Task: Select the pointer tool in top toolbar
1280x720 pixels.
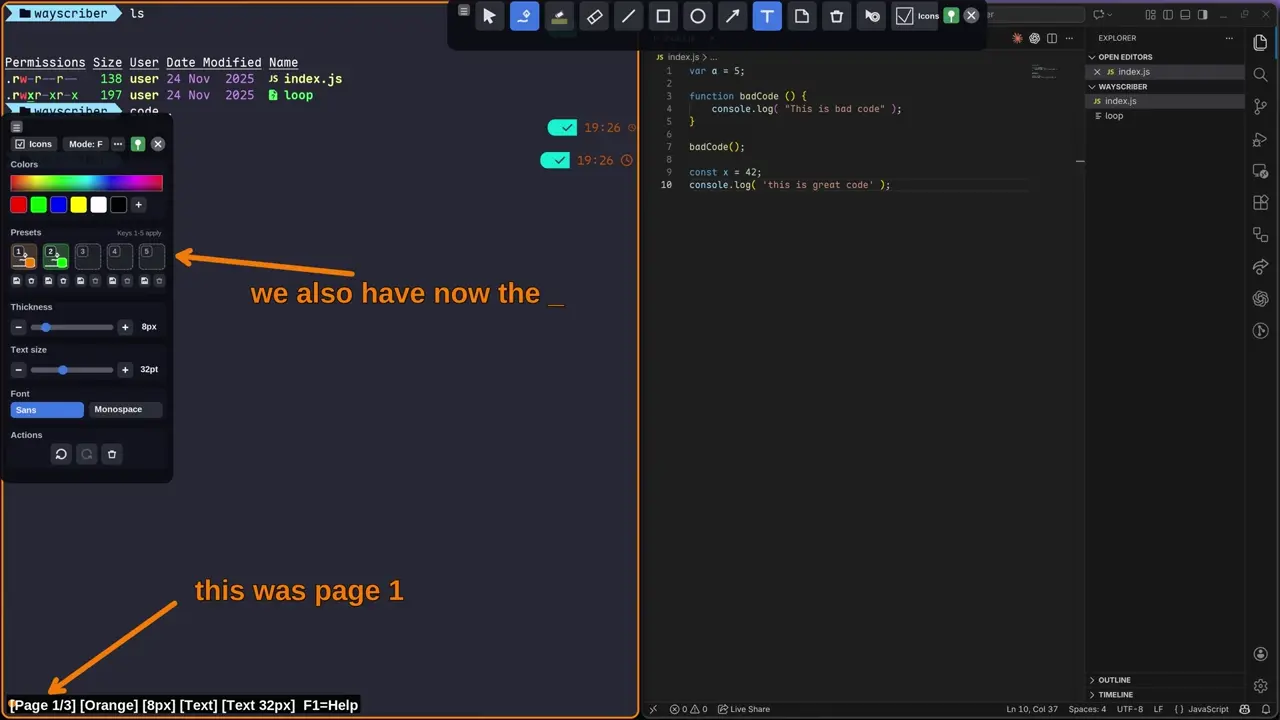Action: [x=489, y=16]
